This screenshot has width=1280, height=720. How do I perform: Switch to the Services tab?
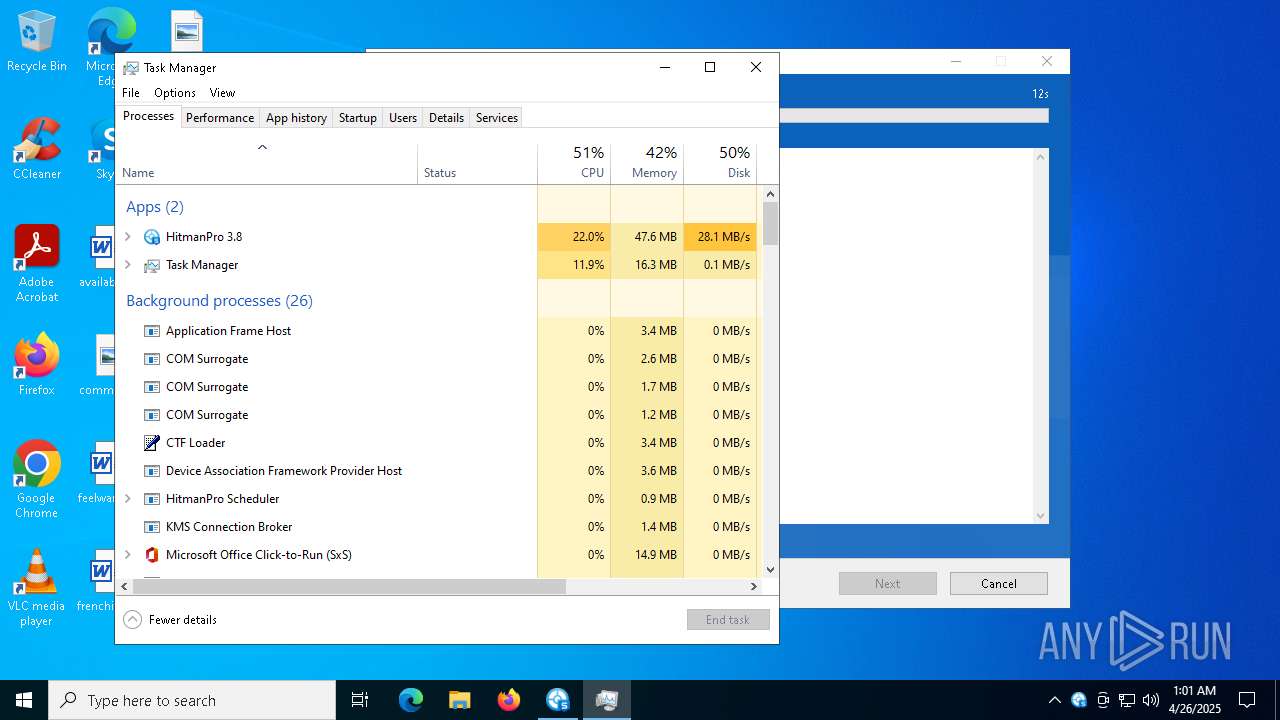tap(497, 118)
